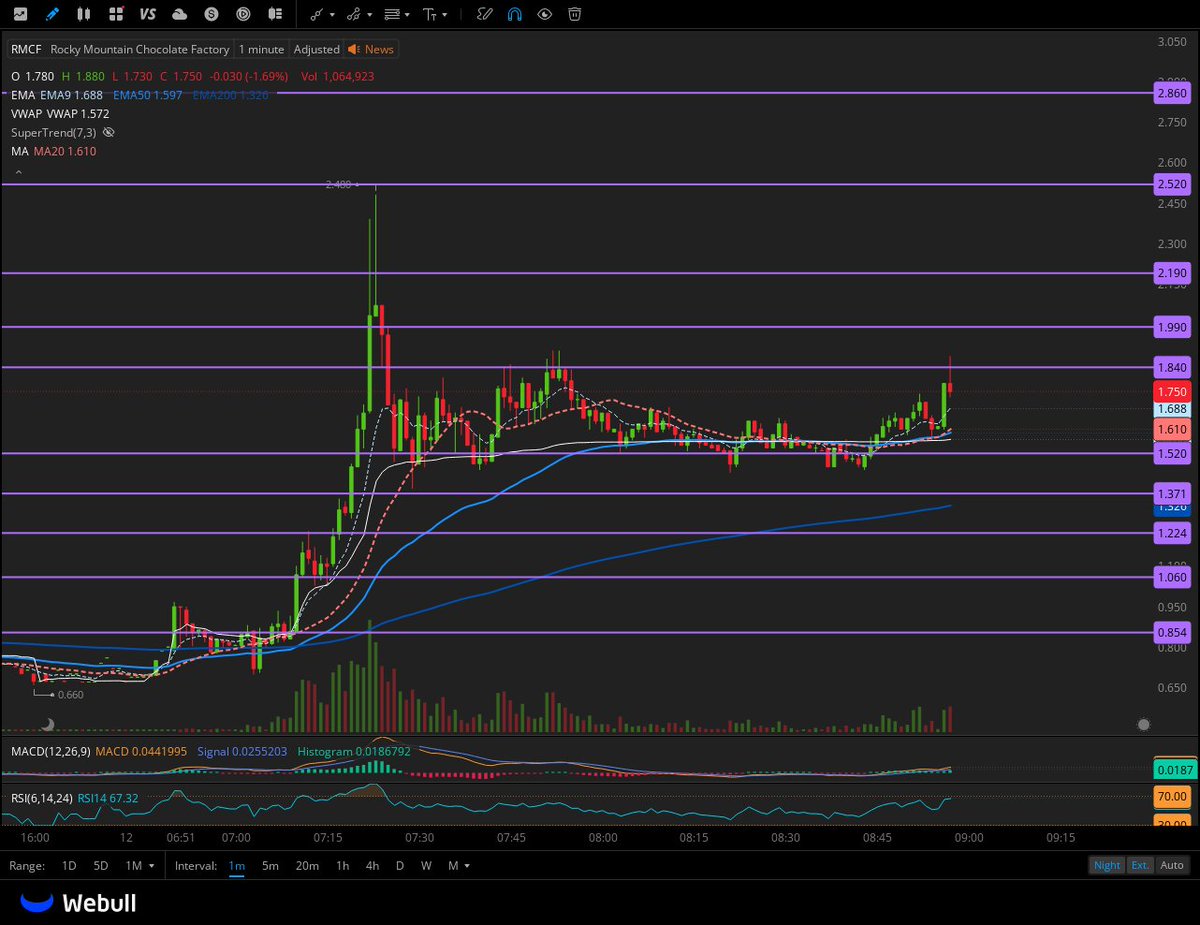Image resolution: width=1200 pixels, height=925 pixels.
Task: Click the cloud save icon
Action: [180, 14]
